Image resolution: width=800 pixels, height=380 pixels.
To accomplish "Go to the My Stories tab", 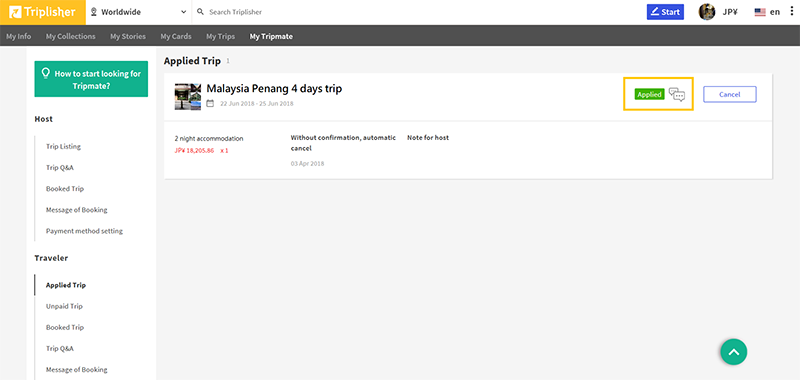I will [x=128, y=37].
